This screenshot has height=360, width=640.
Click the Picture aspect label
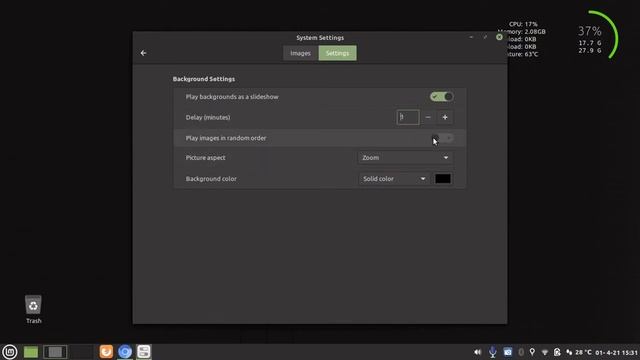point(205,158)
